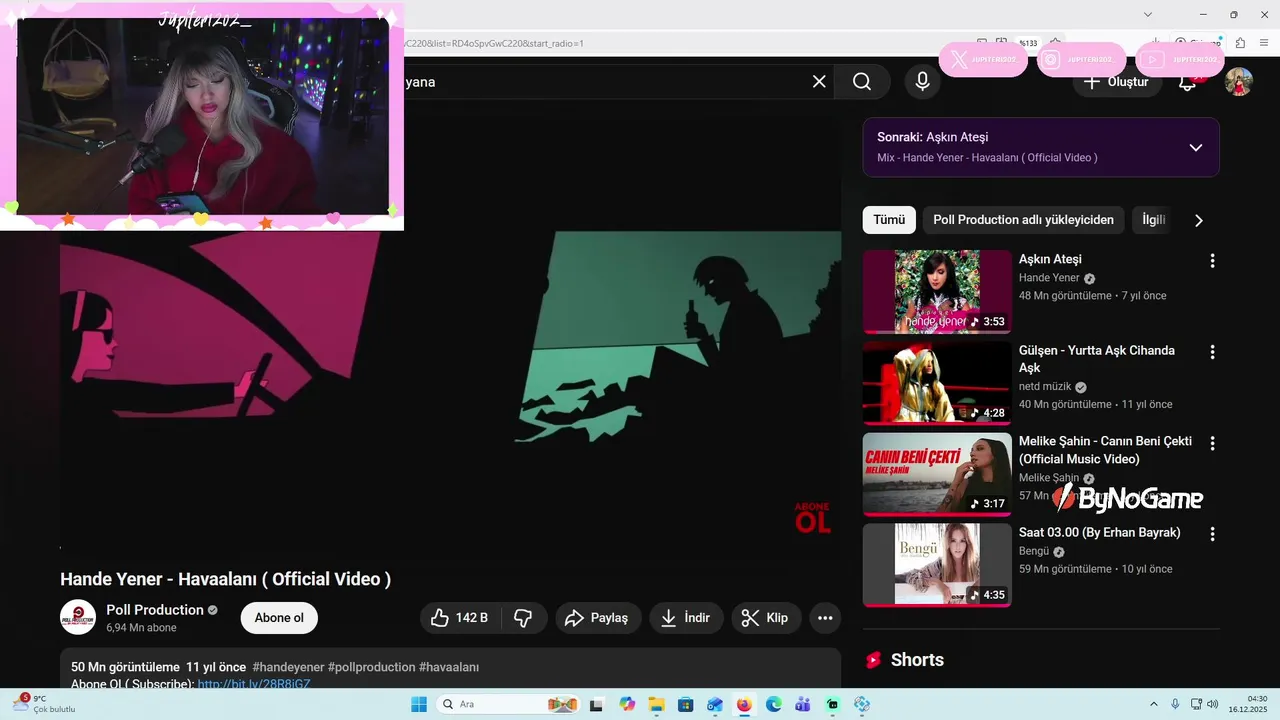
Task: Open more actions ellipsis under video
Action: click(825, 618)
